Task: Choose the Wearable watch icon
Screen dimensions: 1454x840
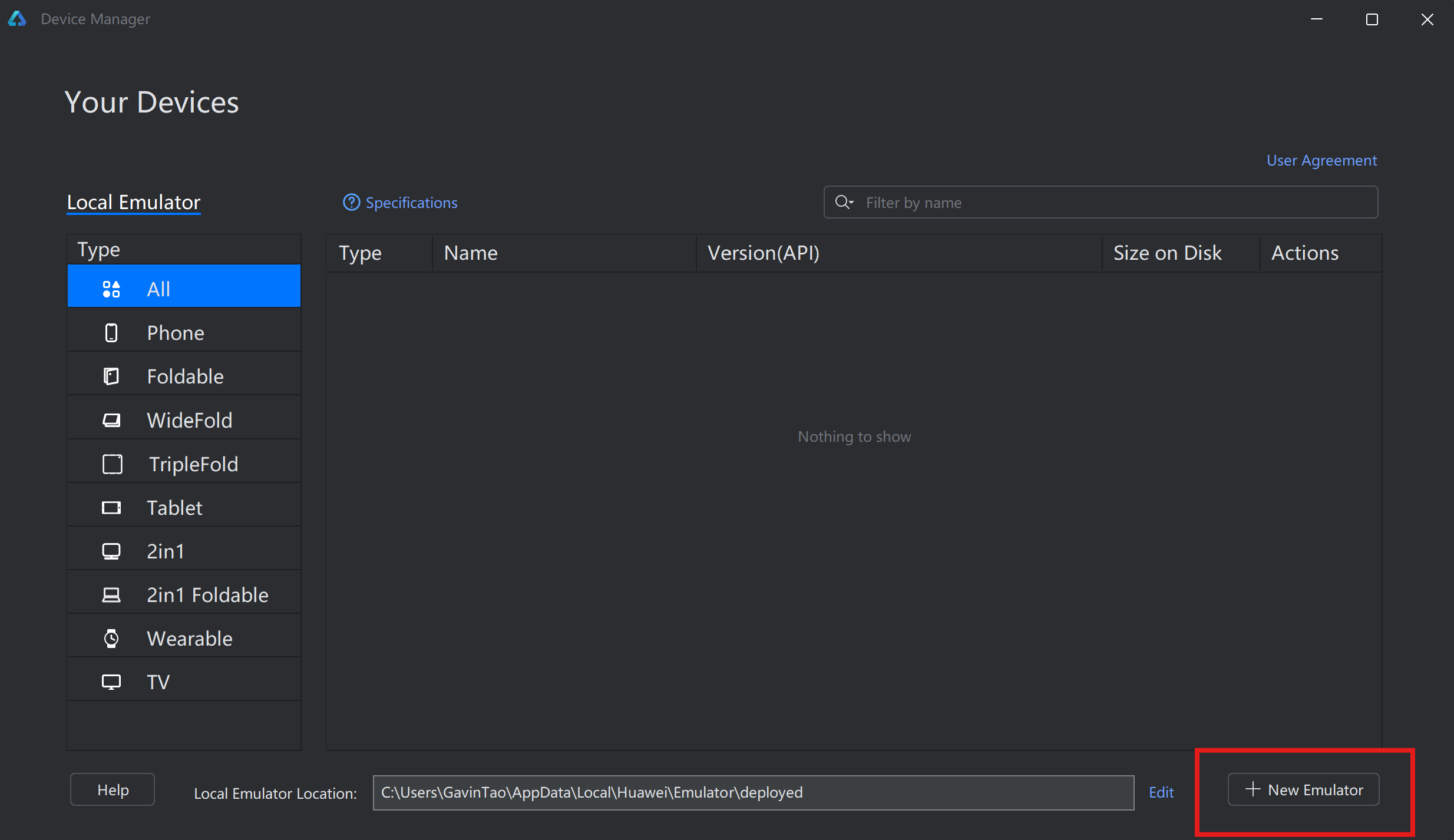Action: (111, 639)
